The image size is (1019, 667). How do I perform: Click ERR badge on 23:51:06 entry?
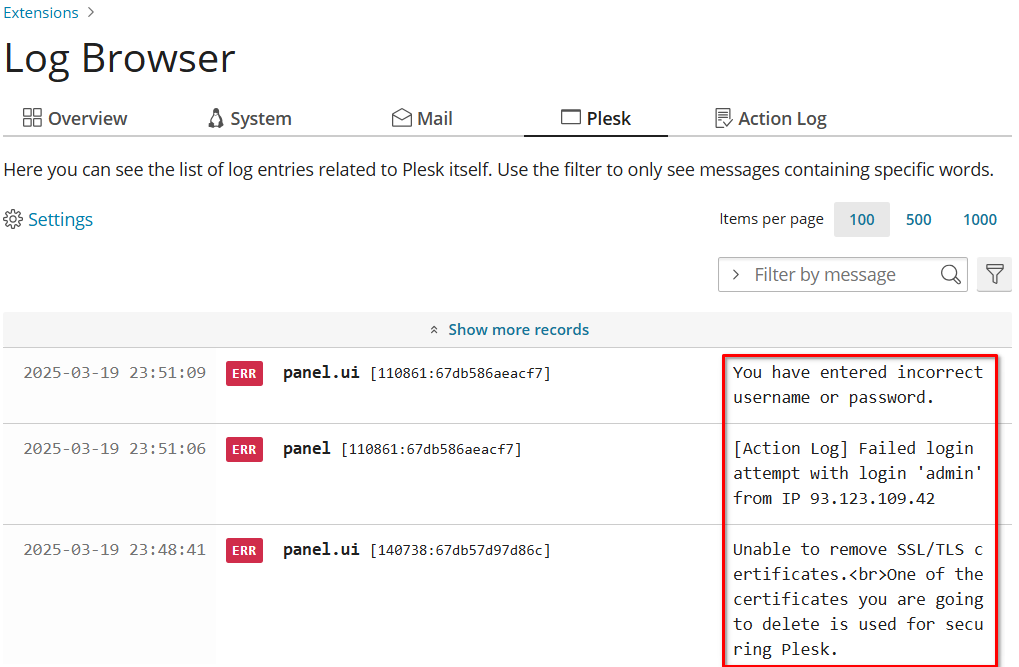point(244,450)
